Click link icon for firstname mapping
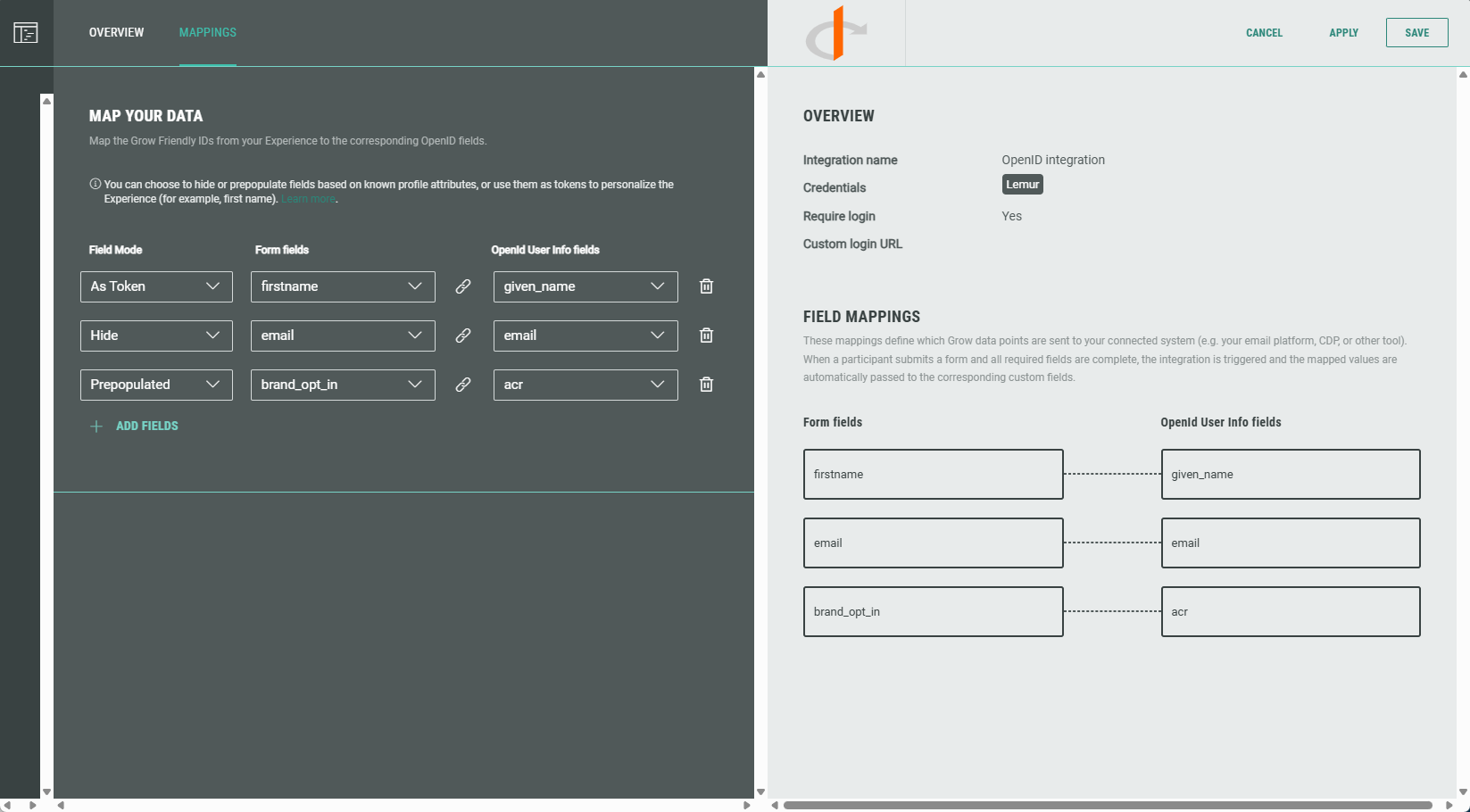Screen dimensions: 1470x812 coord(463,286)
